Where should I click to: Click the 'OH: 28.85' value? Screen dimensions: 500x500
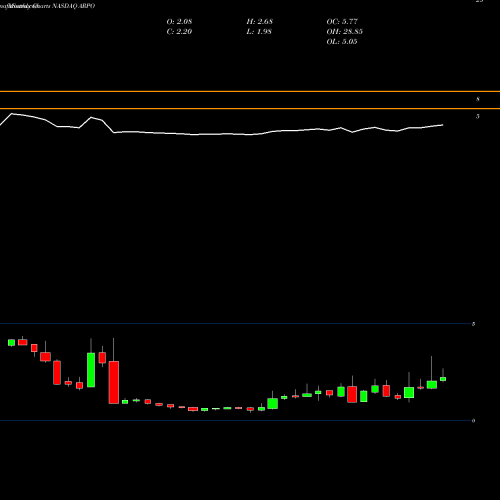point(345,32)
